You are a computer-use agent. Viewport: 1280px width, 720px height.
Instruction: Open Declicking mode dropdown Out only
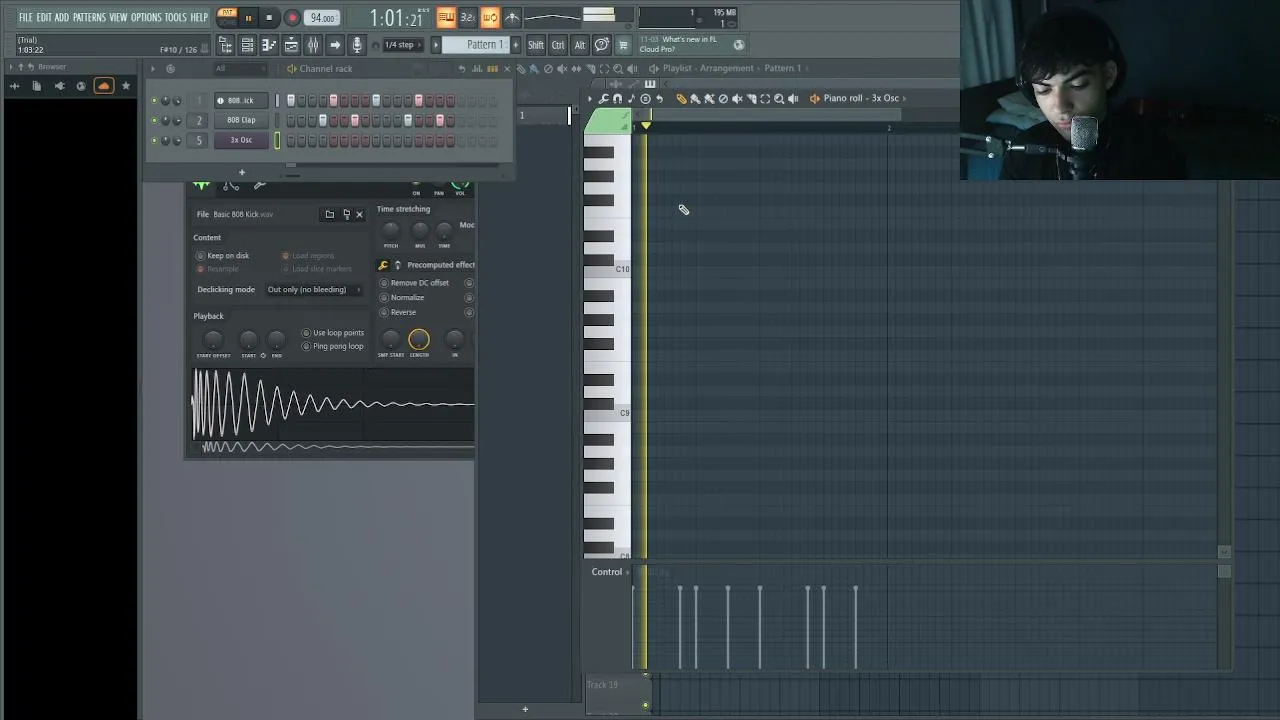tap(314, 290)
